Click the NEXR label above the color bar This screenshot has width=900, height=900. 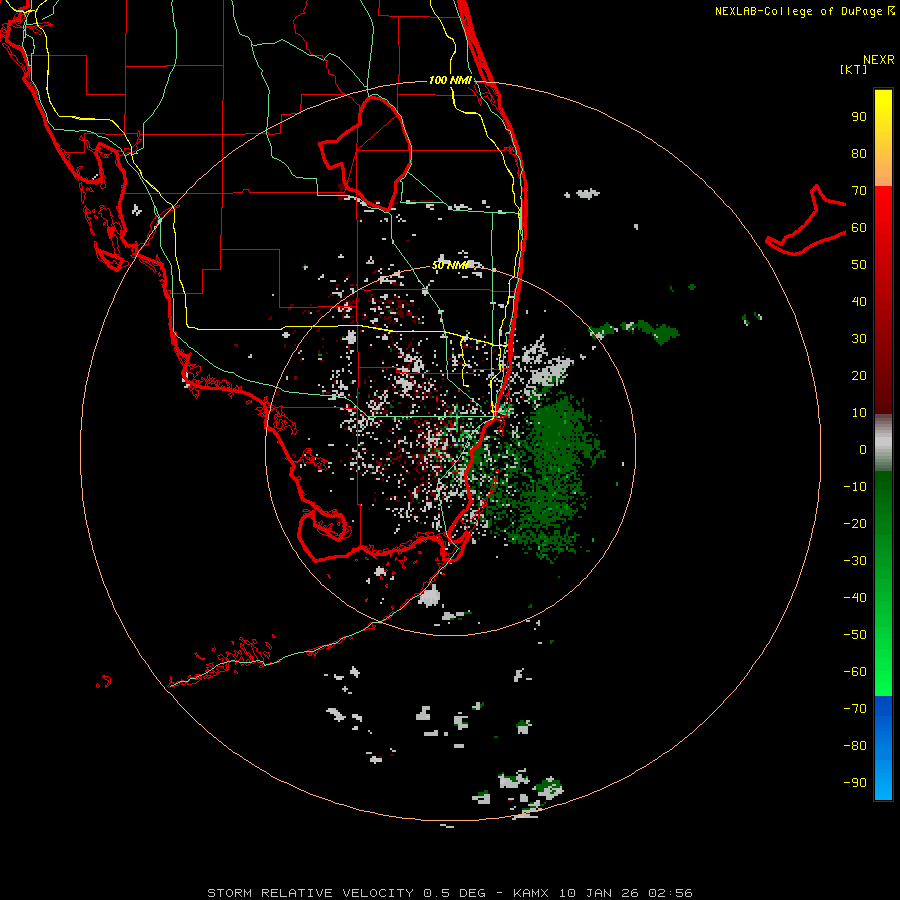click(x=879, y=60)
